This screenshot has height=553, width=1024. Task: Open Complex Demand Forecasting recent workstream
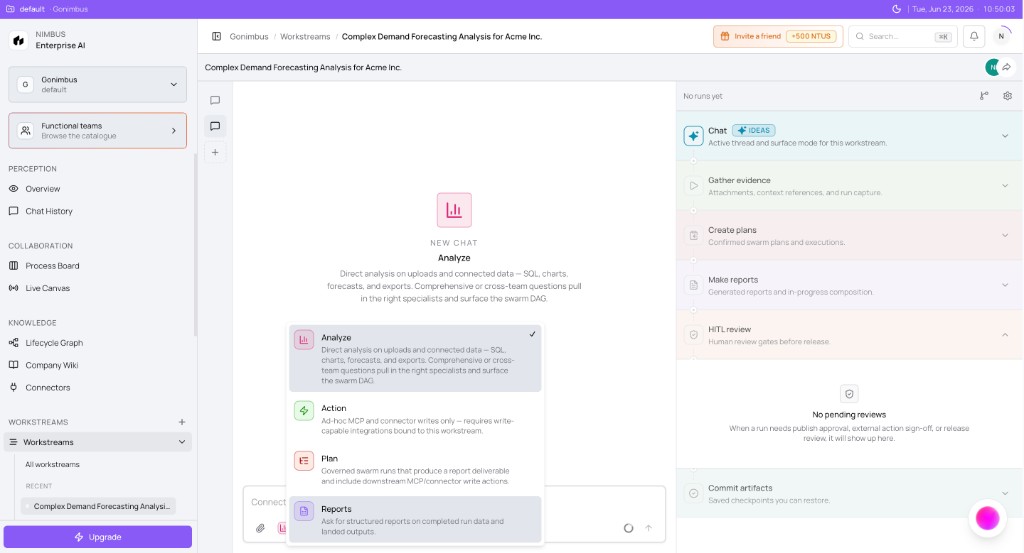point(98,506)
